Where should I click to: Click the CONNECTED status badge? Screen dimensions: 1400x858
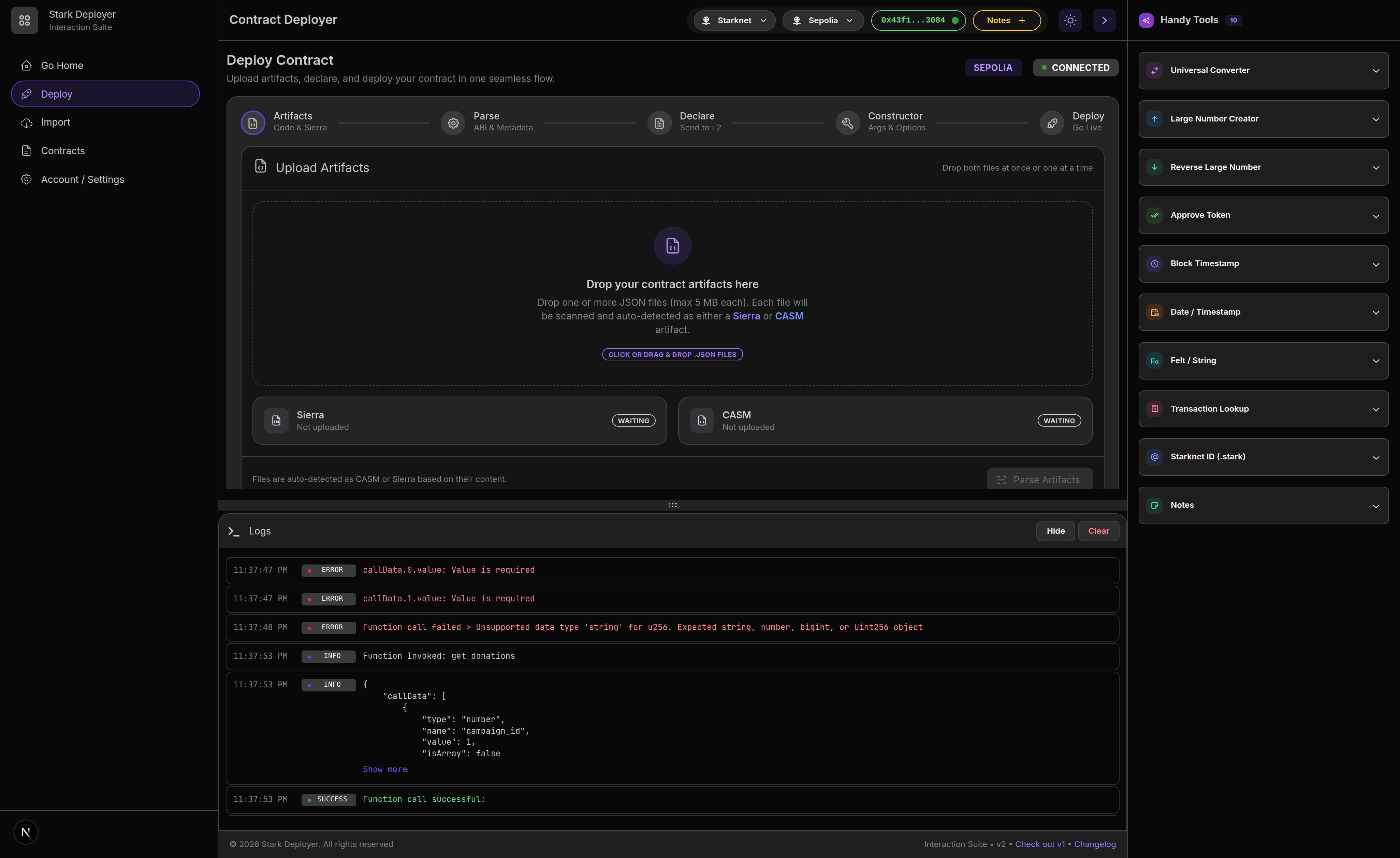[x=1075, y=68]
